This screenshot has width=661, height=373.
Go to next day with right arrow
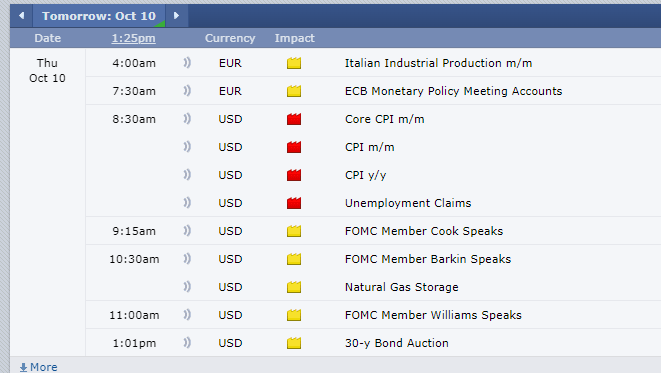tap(177, 16)
